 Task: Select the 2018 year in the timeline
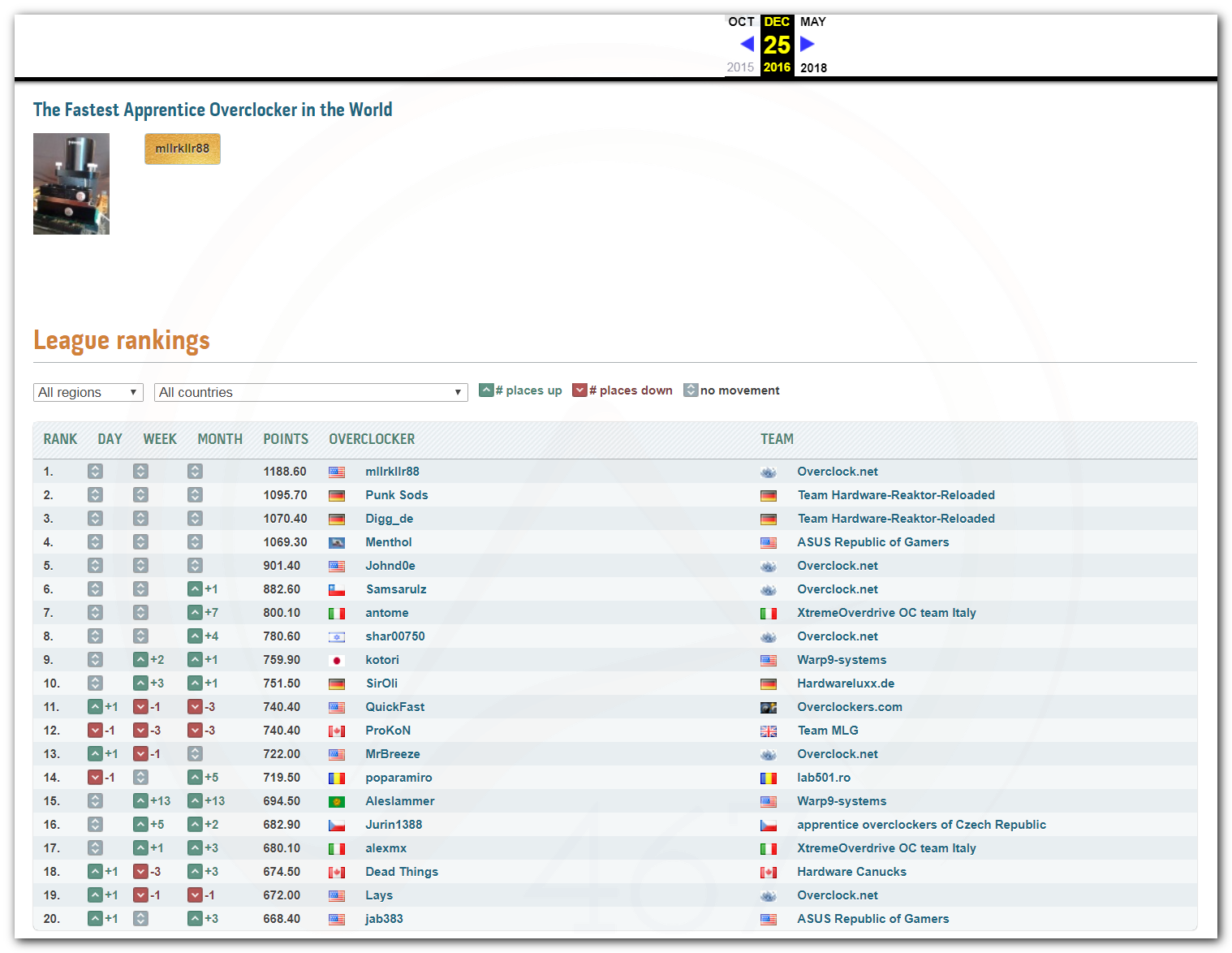(x=813, y=68)
